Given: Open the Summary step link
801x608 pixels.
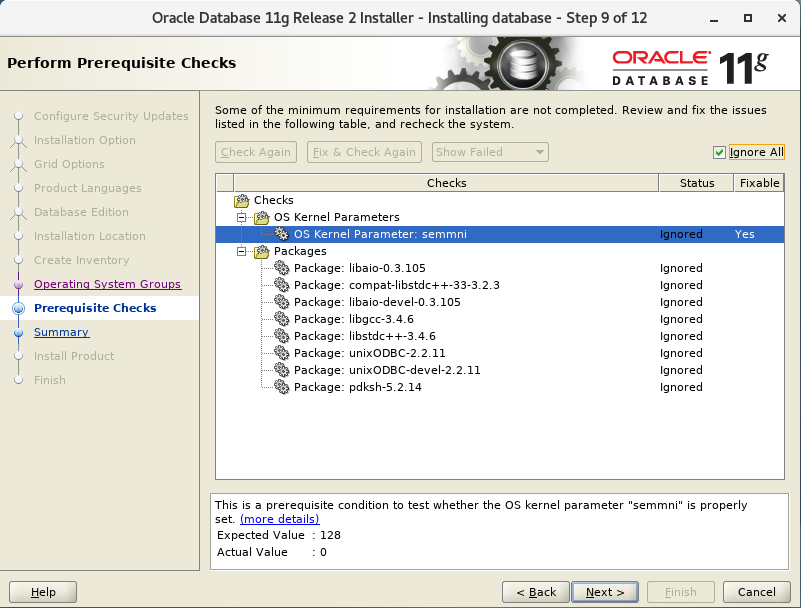Looking at the screenshot, I should pos(61,332).
